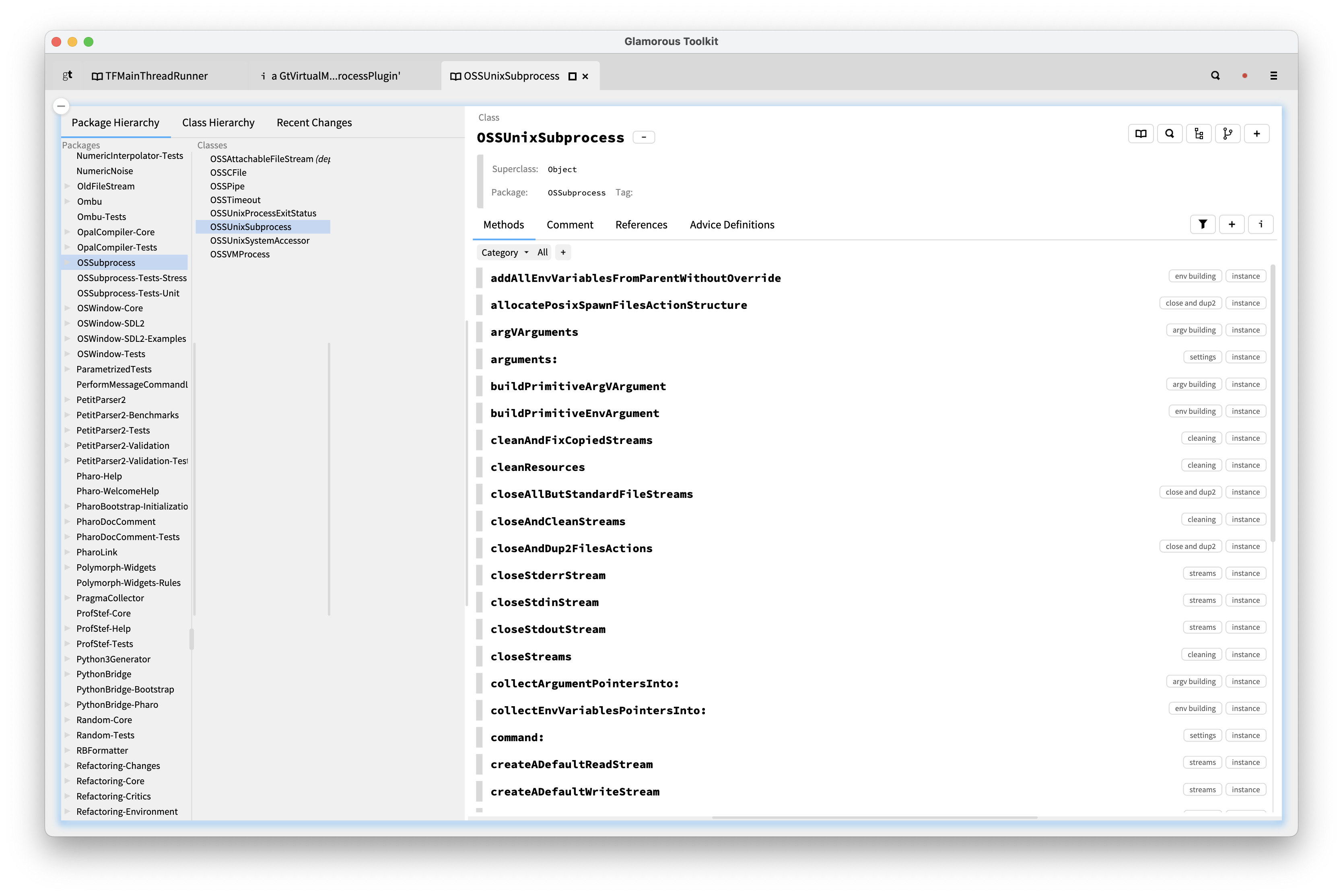
Task: Click the info icon beside Methods
Action: [1261, 224]
